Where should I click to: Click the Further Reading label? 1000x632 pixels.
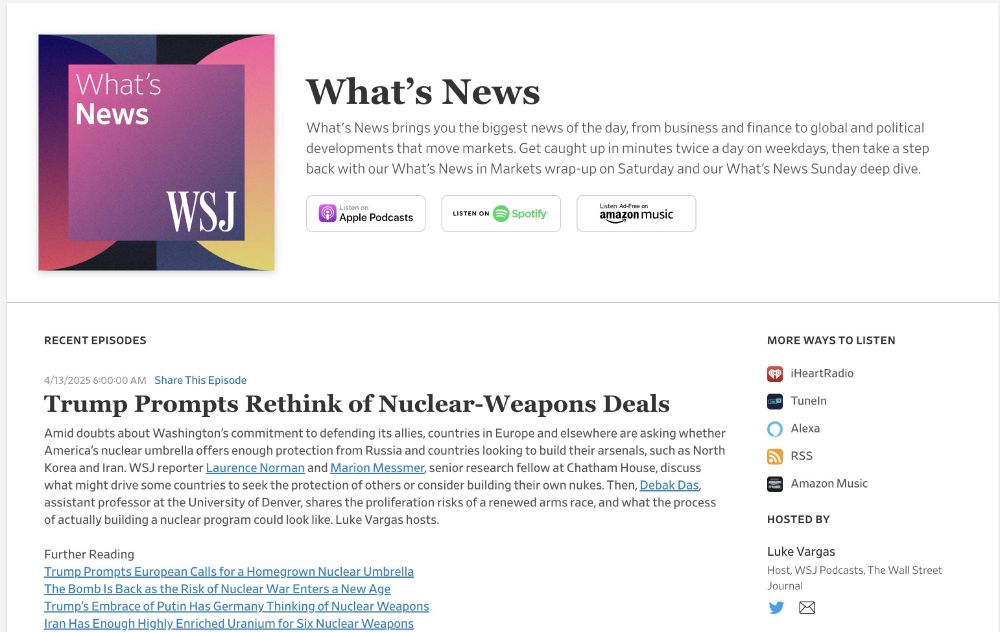coord(89,554)
